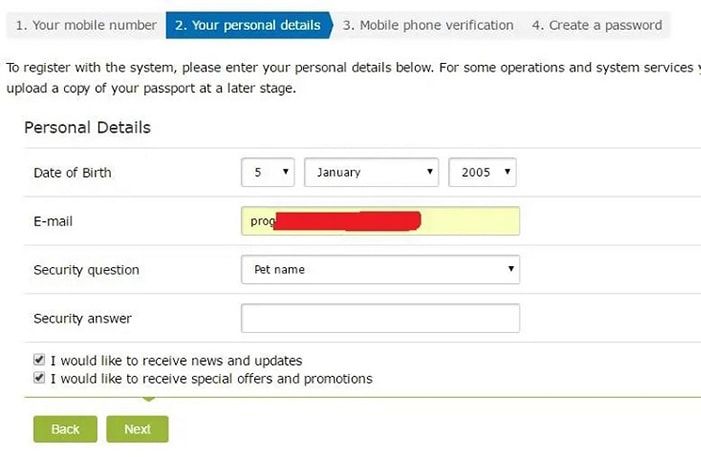This screenshot has width=701, height=457.
Task: Untick the special offers and promotions checkbox
Action: tap(39, 377)
